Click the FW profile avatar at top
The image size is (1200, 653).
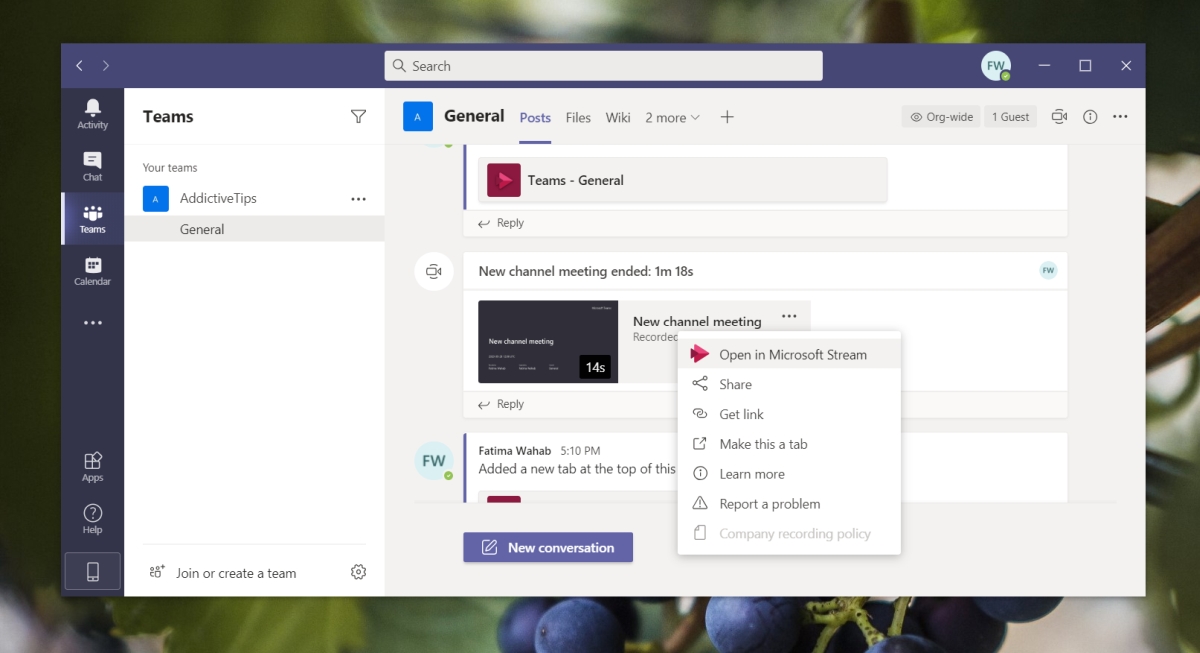coord(995,66)
